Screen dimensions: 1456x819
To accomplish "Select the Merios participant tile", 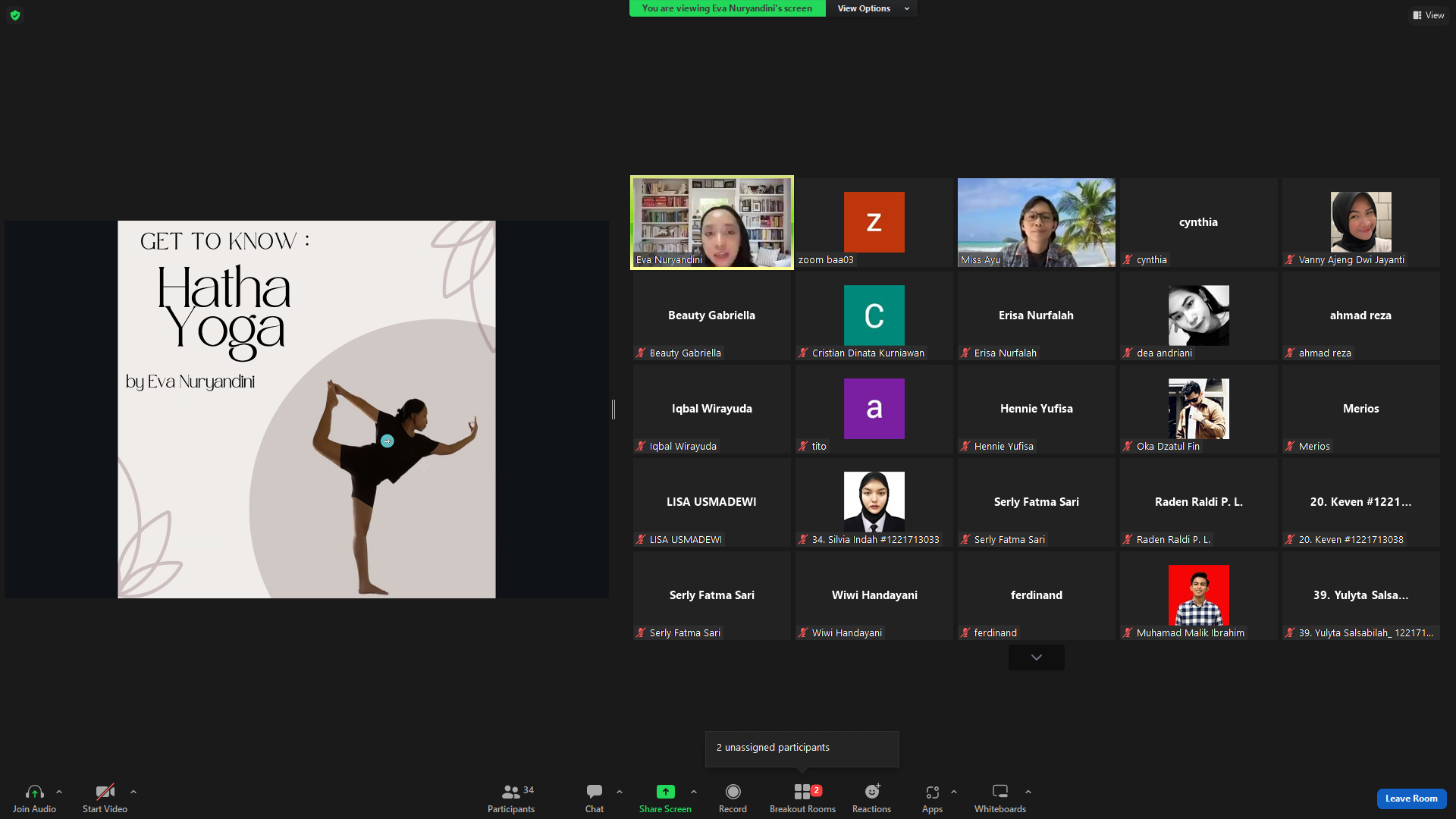I will [1361, 409].
